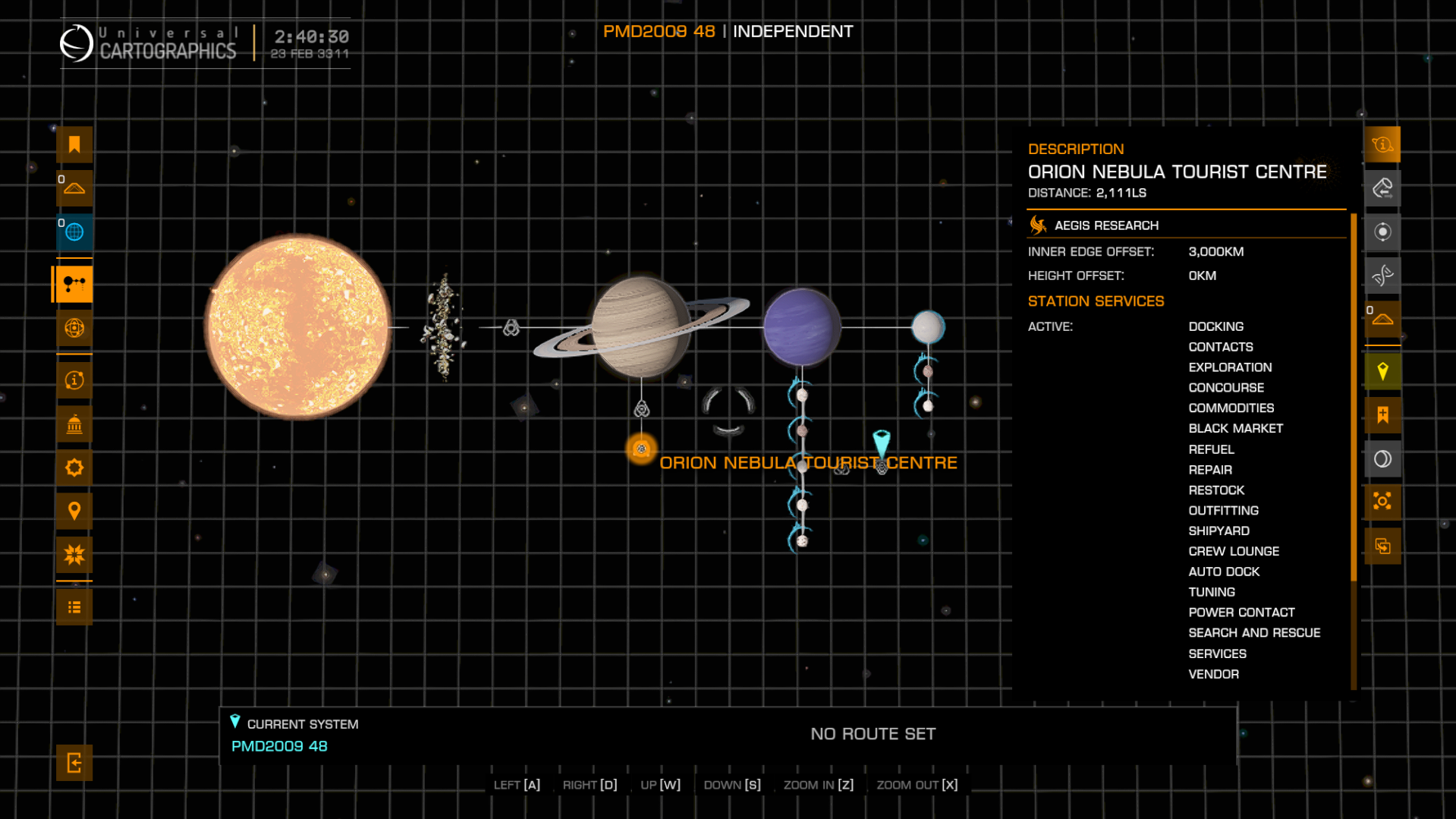The image size is (1456, 819).
Task: Select the orange star on the map
Action: coord(298,326)
